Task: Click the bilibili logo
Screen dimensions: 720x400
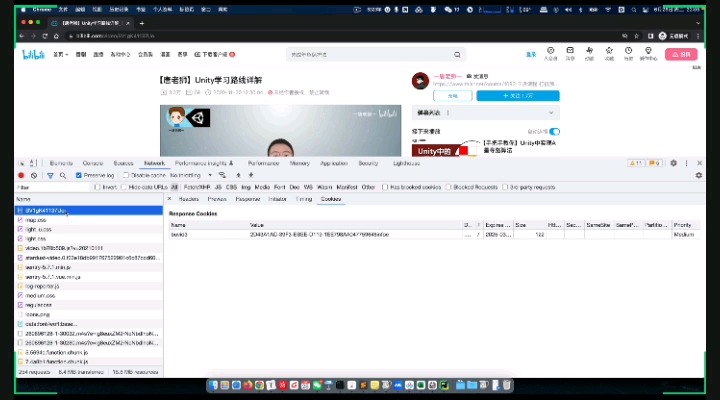Action: click(x=34, y=55)
